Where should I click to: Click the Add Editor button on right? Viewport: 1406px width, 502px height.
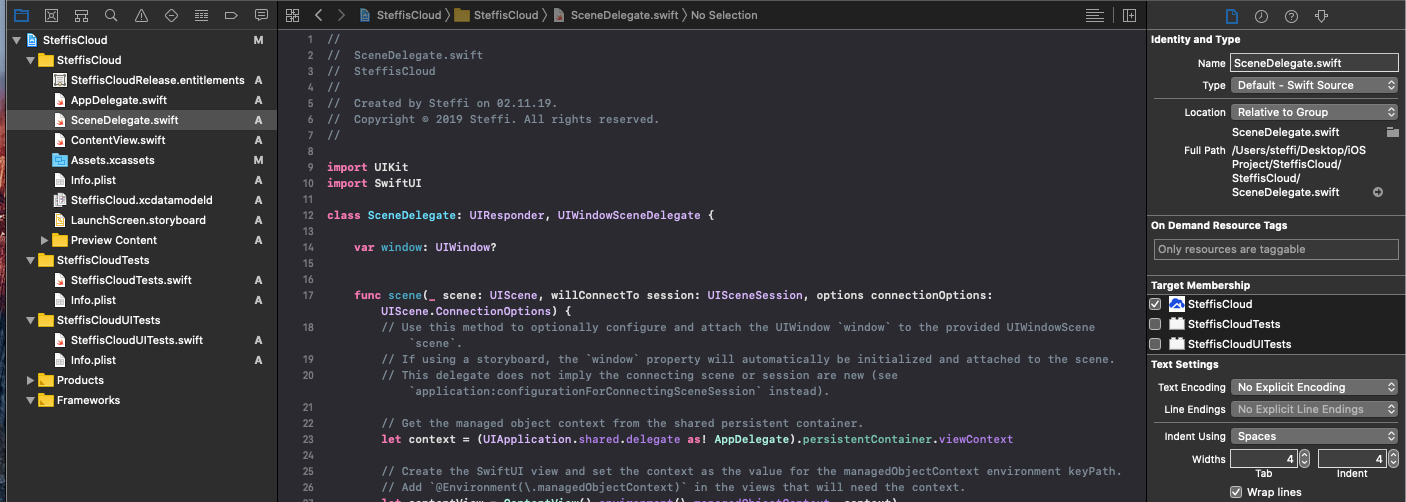(x=1129, y=16)
